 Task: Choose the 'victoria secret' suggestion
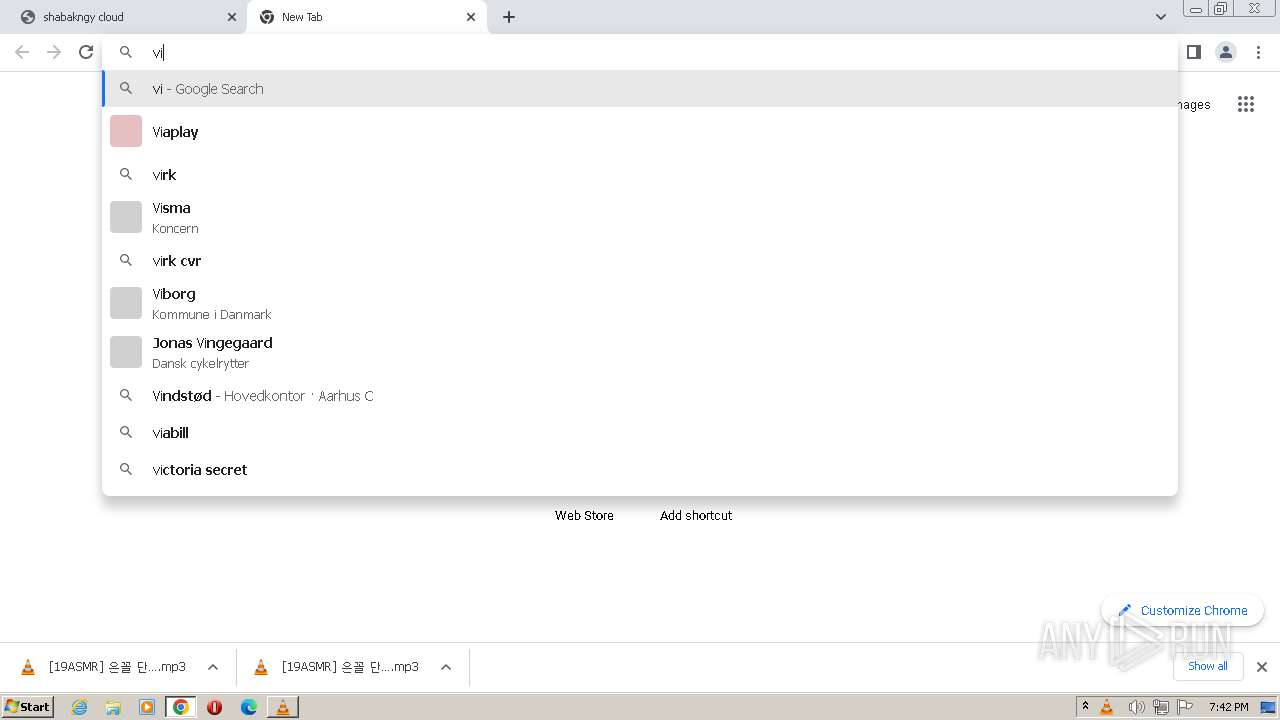[x=640, y=469]
